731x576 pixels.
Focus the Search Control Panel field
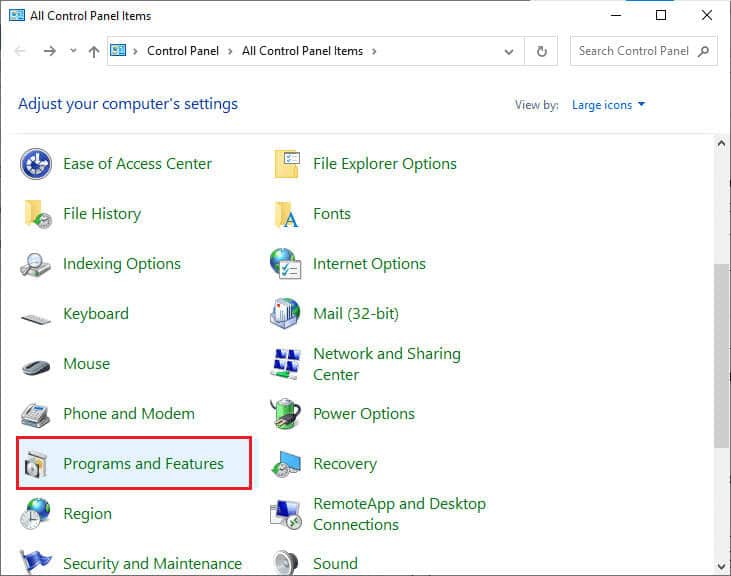tap(643, 51)
